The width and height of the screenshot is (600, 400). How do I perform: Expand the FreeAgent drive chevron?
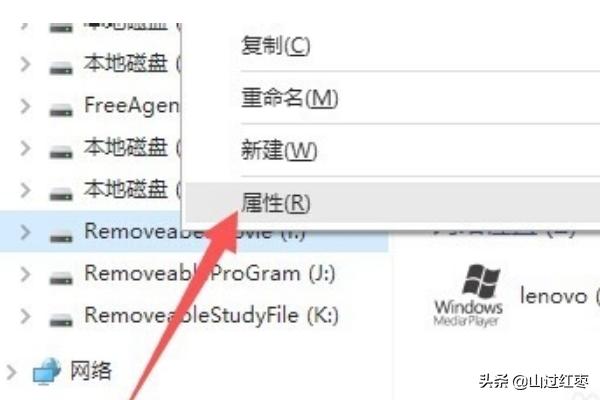(25, 106)
